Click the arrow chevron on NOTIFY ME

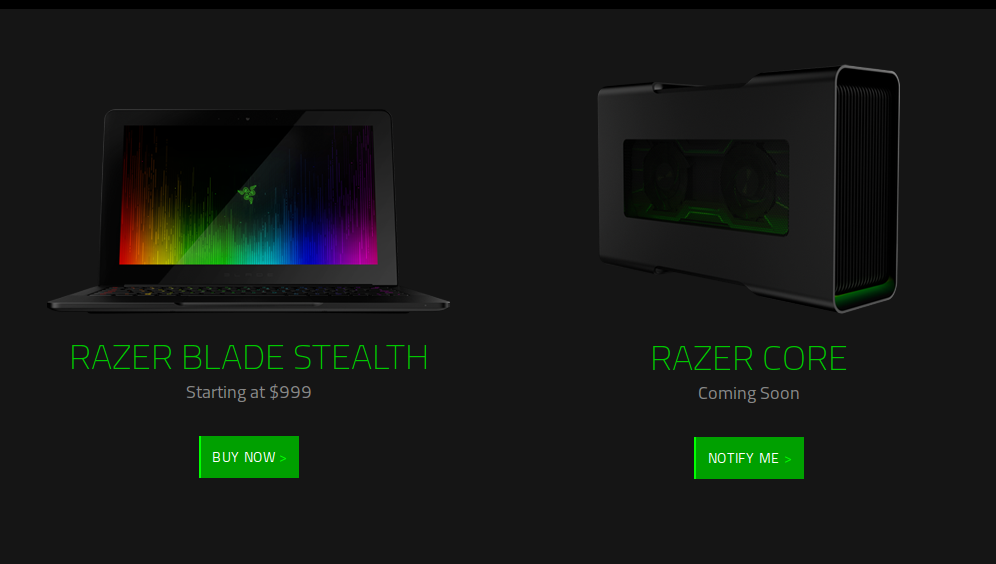pos(788,459)
